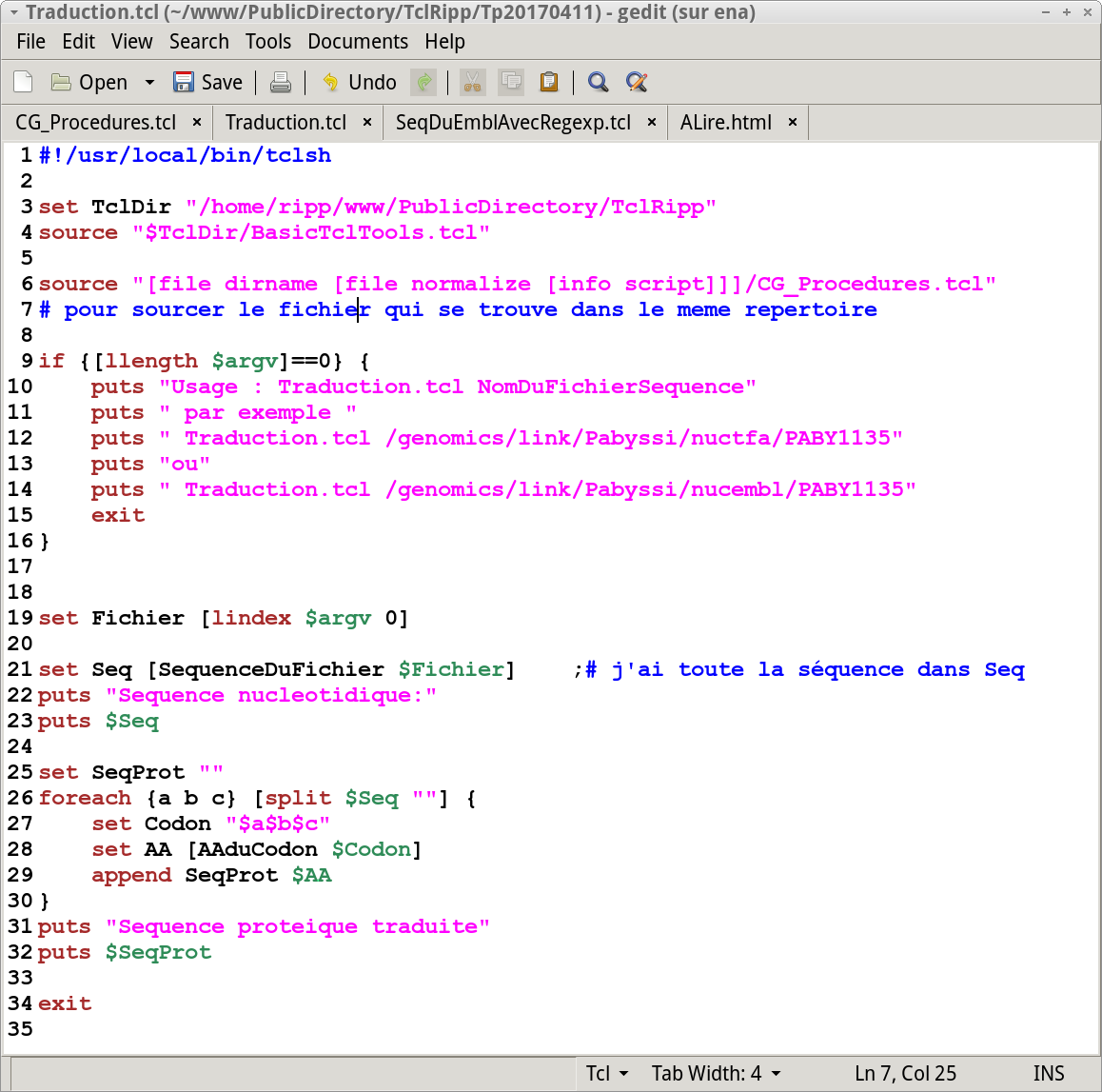The image size is (1102, 1092).
Task: Close the CG_Procedures.tcl tab
Action: [x=198, y=123]
